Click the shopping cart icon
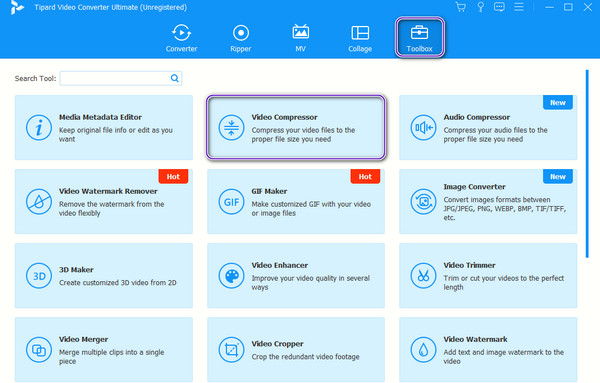Viewport: 600px width, 383px height. [461, 7]
